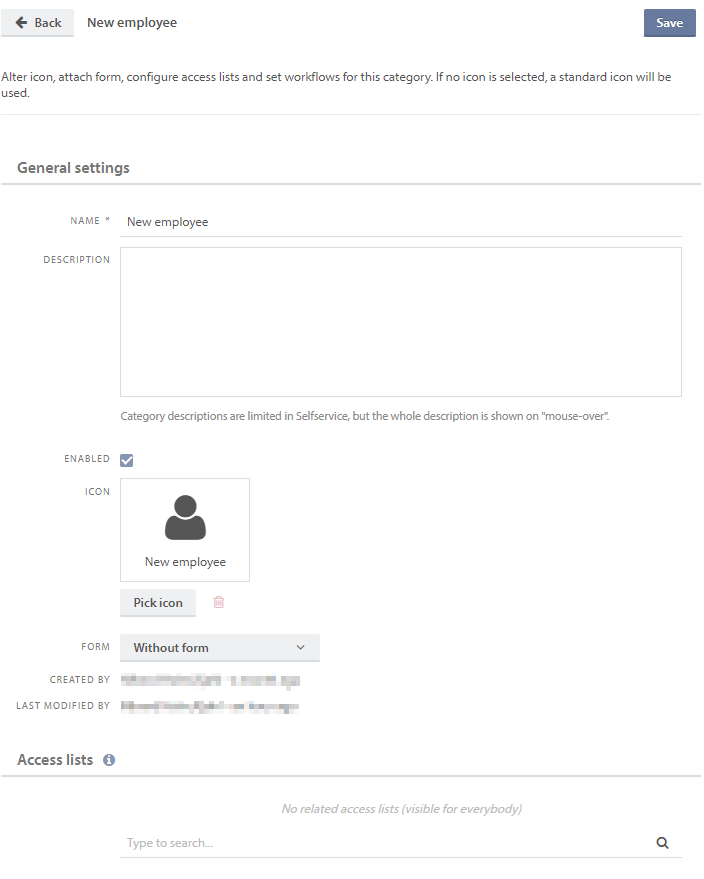Click the magnifier search icon
704x879 pixels.
[662, 843]
